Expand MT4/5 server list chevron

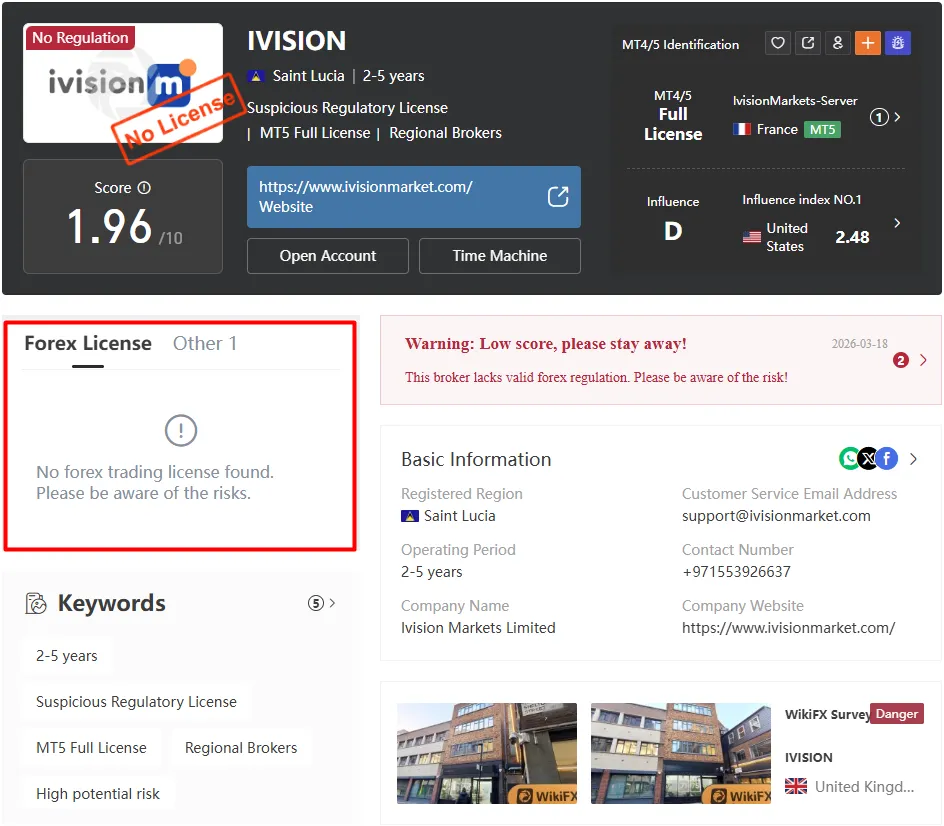898,117
